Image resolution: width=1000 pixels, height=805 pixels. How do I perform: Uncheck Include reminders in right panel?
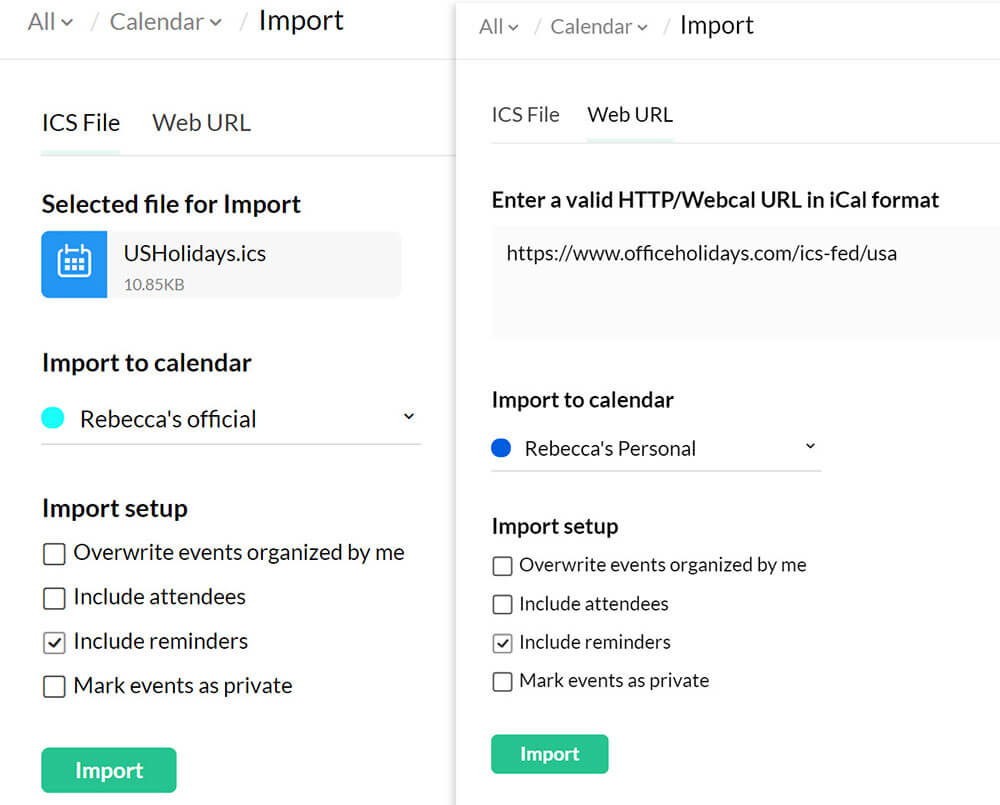(x=502, y=643)
